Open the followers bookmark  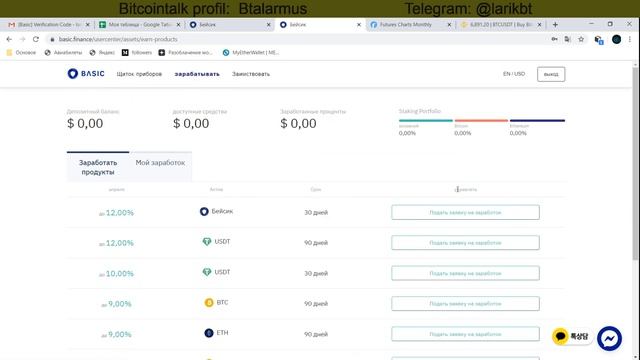coord(137,53)
